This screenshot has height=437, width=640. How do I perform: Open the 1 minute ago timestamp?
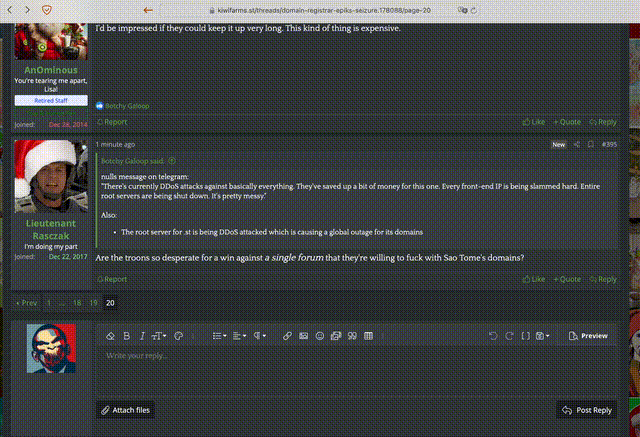coord(115,144)
